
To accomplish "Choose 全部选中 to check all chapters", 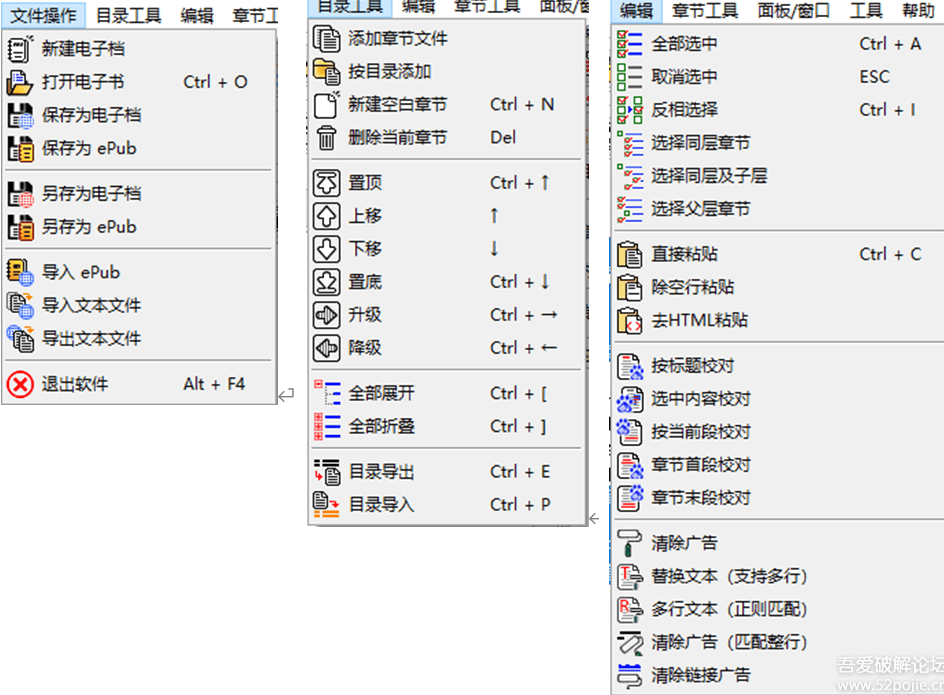I will [684, 44].
